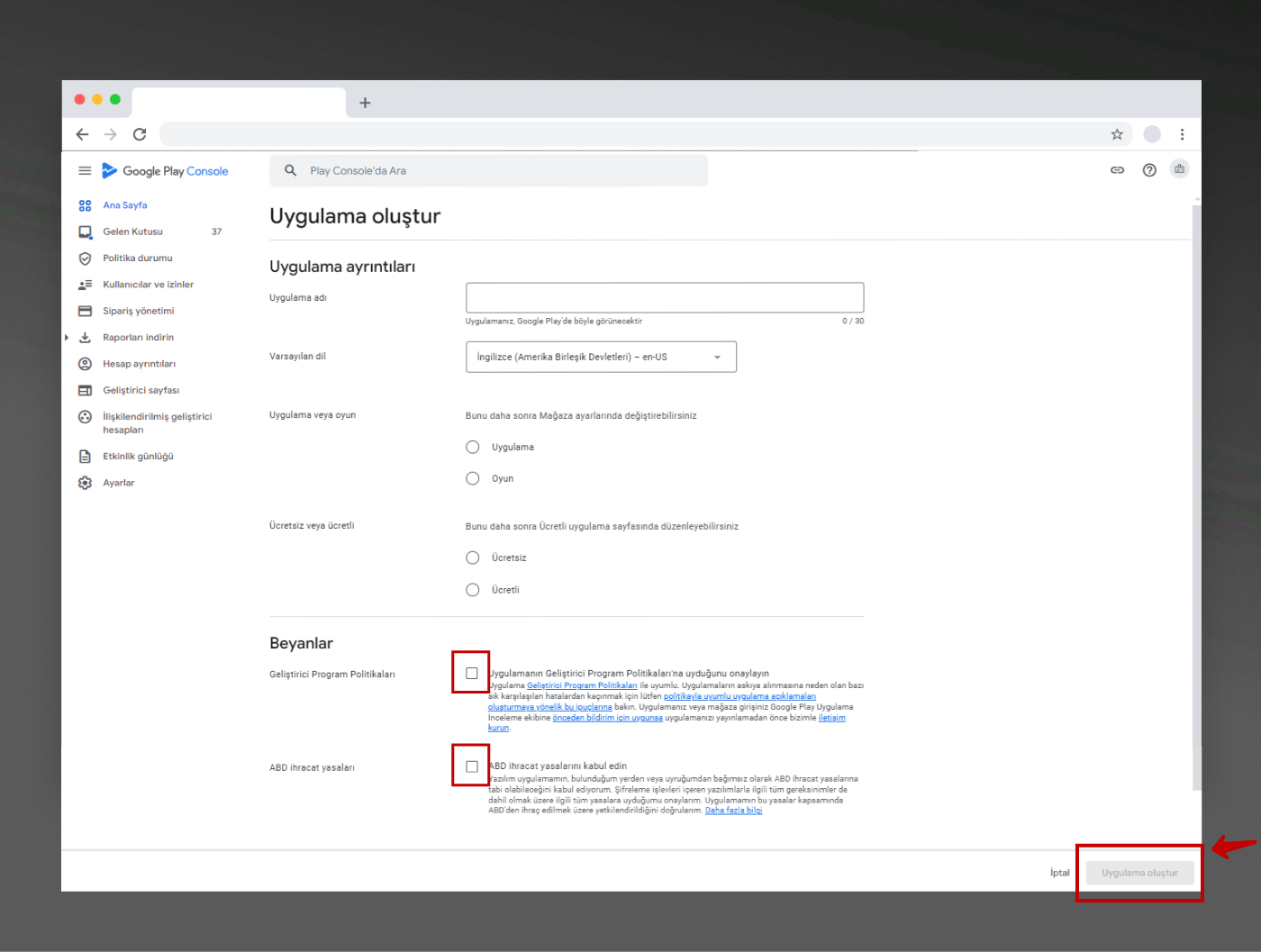Click the Uygulama adı text field

(665, 297)
